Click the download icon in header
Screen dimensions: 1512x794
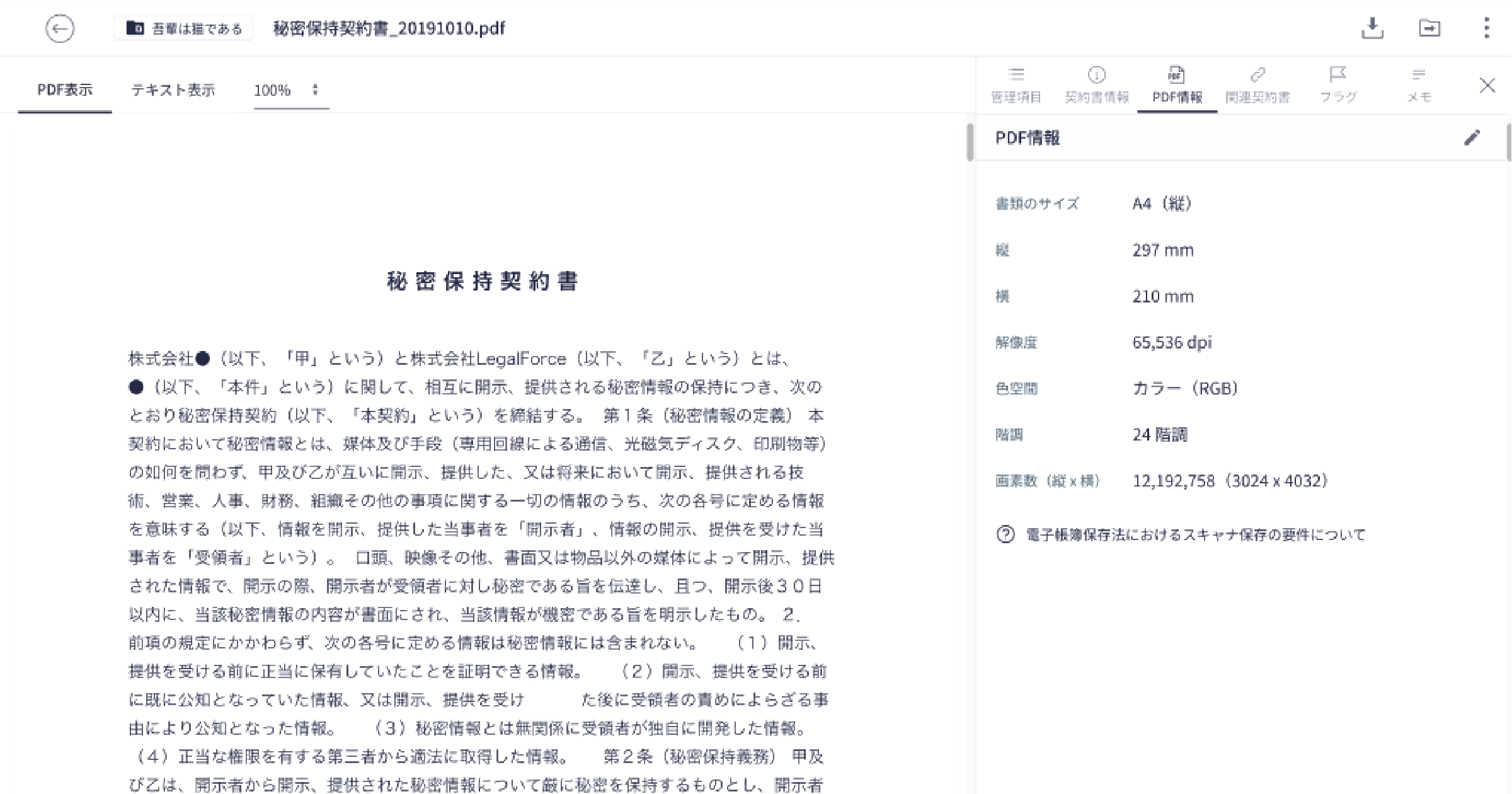[1372, 28]
